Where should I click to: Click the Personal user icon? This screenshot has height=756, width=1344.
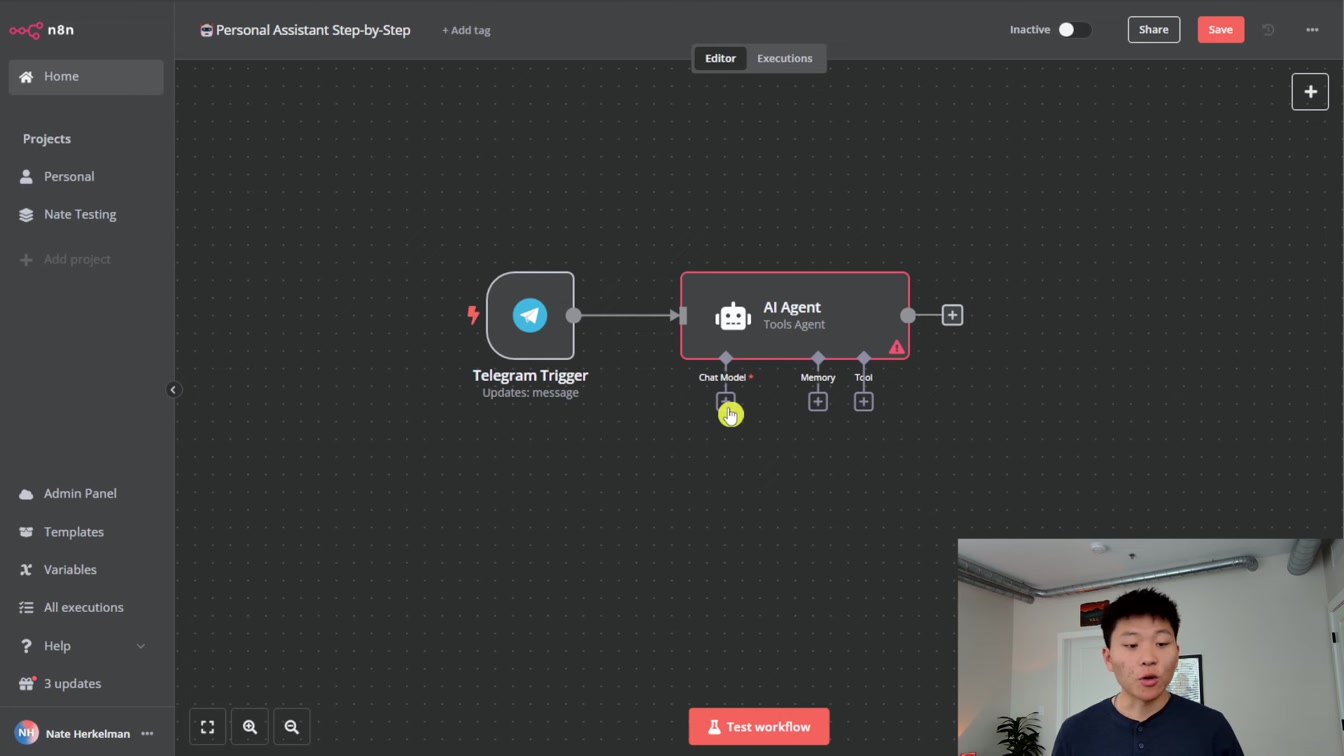pos(26,177)
